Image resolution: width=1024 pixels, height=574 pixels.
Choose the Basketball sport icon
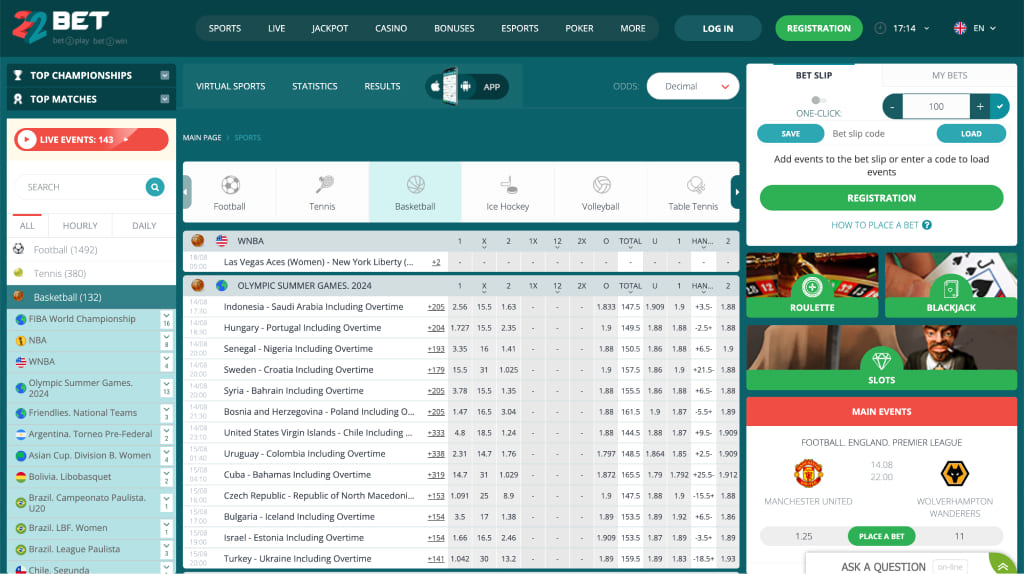(415, 185)
